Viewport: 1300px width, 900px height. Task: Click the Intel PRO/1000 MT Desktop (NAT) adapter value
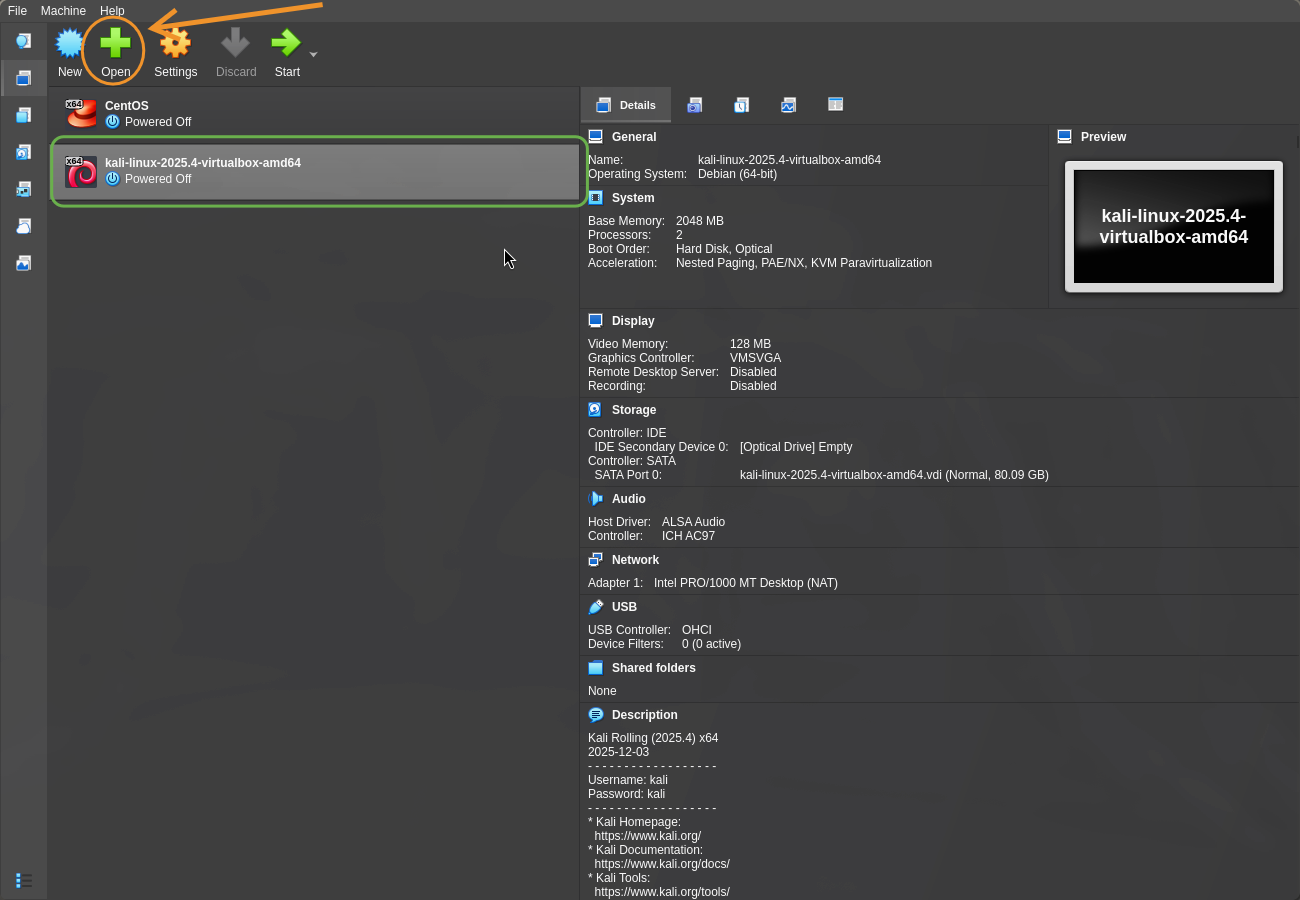[x=746, y=583]
